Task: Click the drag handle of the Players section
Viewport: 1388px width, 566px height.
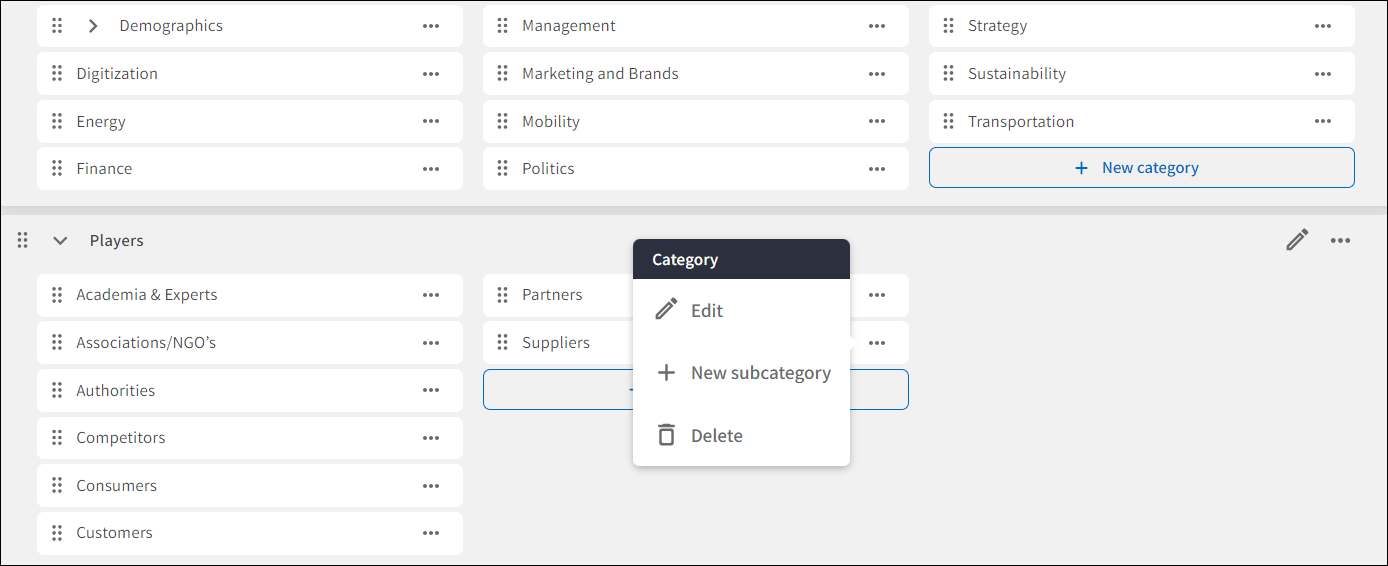Action: coord(23,240)
